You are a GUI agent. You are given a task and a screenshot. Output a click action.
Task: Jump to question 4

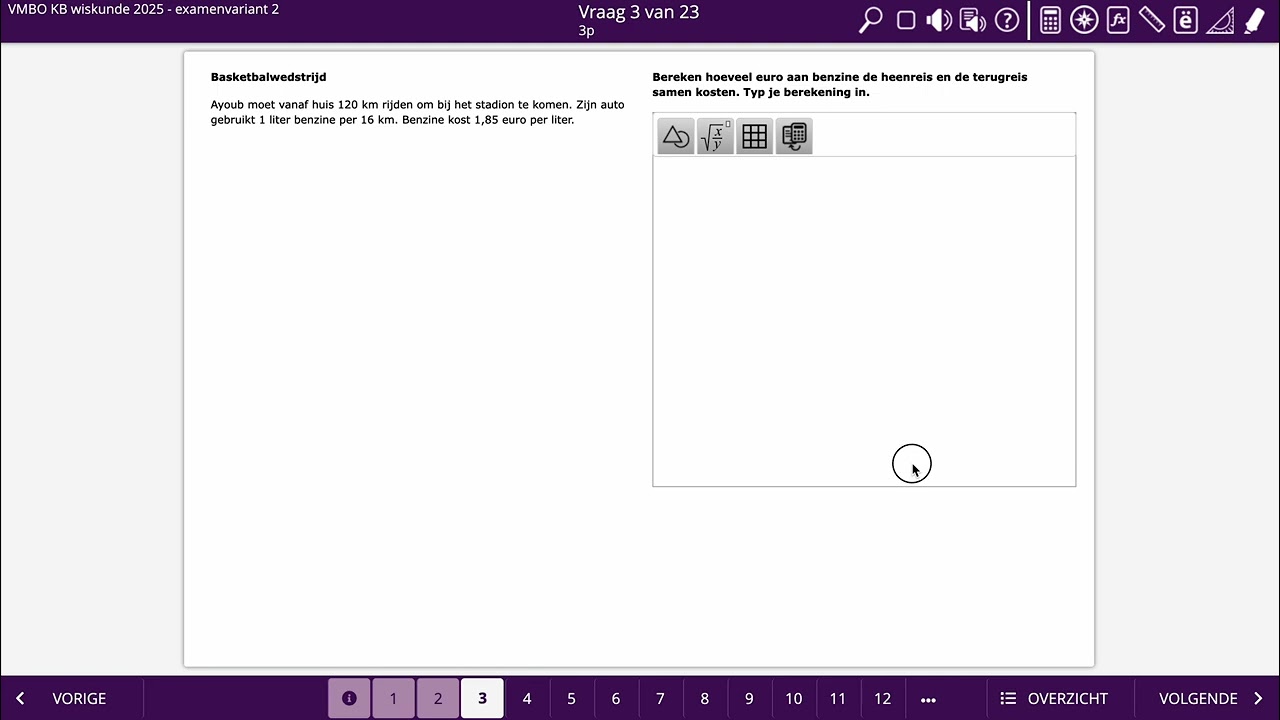527,698
